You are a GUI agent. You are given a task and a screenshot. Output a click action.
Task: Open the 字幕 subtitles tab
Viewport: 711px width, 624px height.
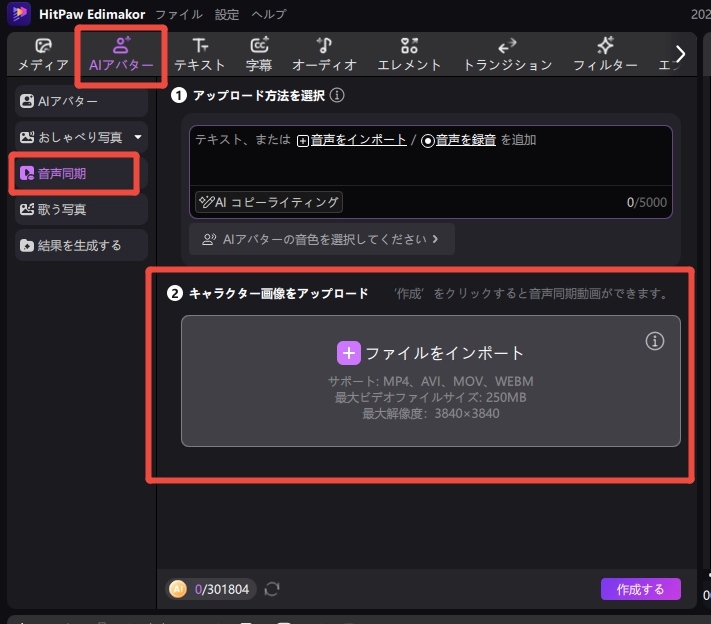click(x=259, y=55)
